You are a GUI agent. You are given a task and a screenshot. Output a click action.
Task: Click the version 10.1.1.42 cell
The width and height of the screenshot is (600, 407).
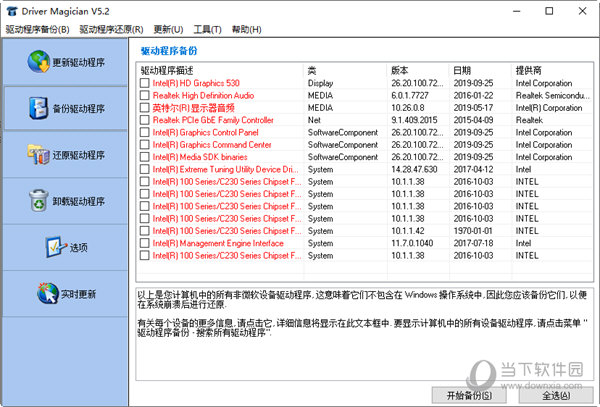click(408, 231)
